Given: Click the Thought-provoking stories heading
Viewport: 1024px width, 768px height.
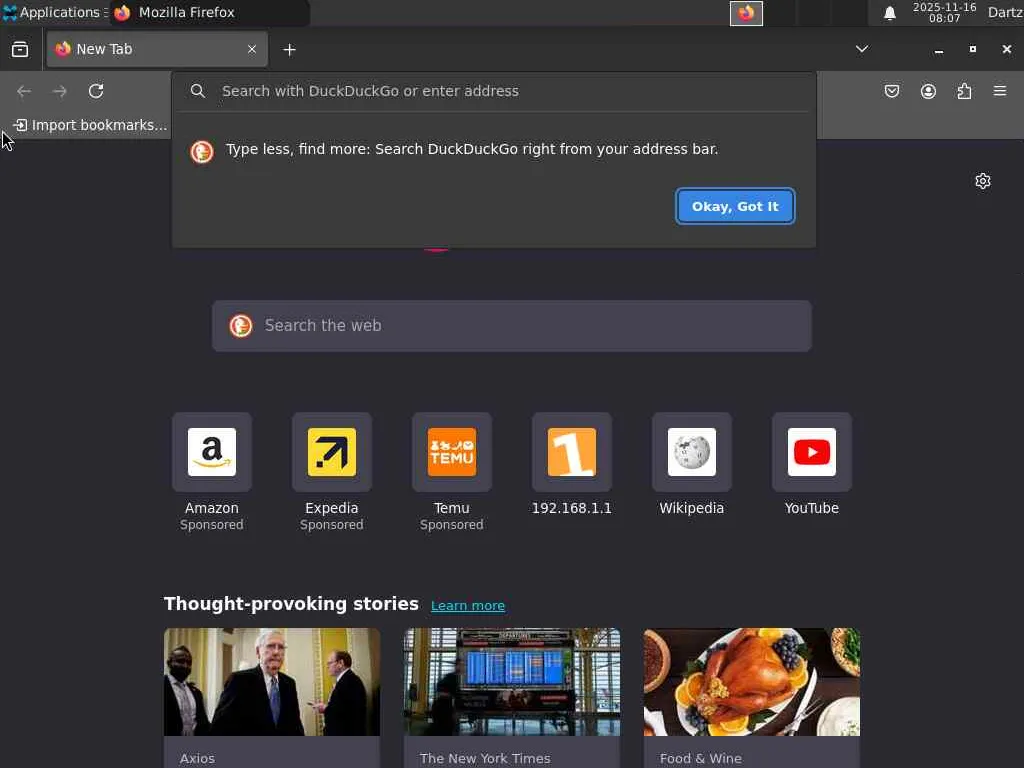Looking at the screenshot, I should [291, 604].
